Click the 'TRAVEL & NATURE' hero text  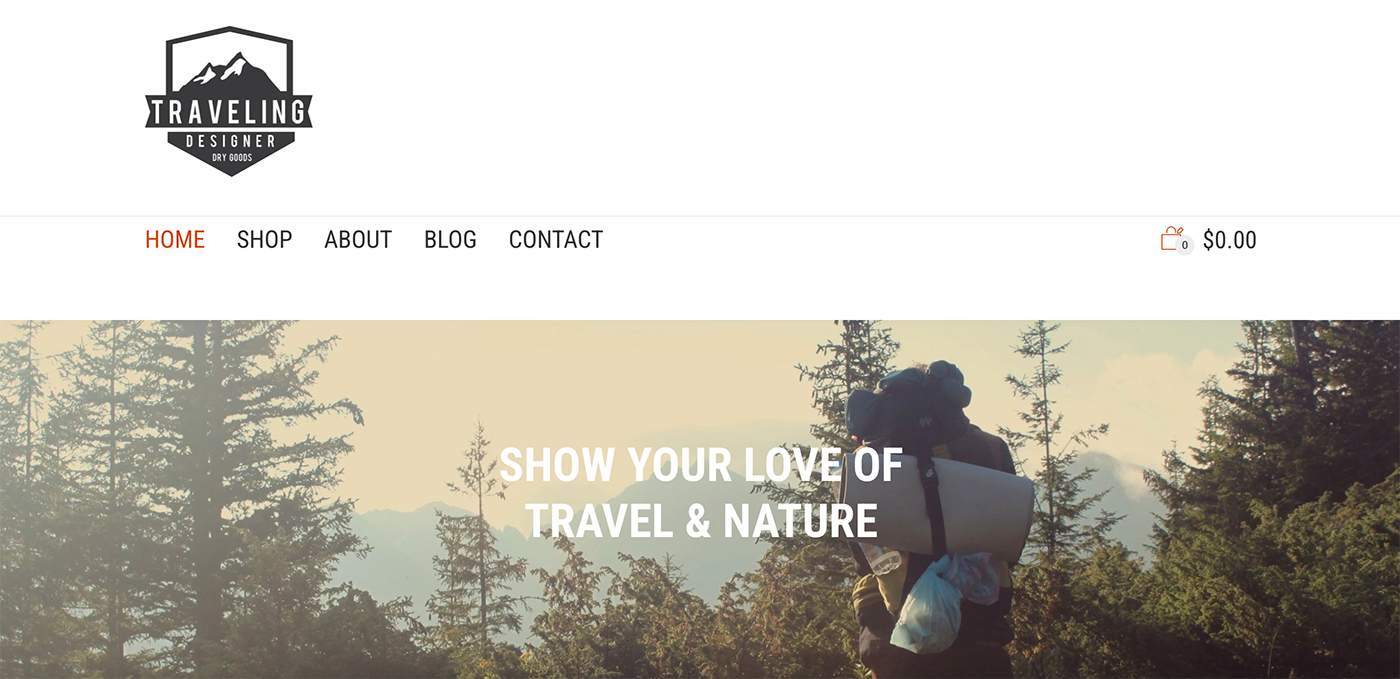point(701,521)
